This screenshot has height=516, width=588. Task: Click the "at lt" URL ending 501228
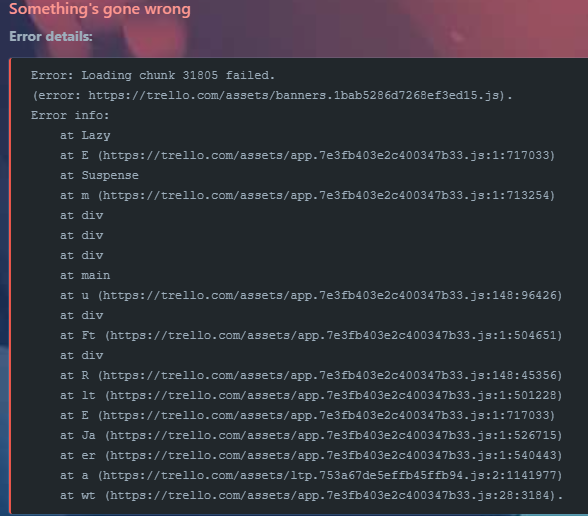click(x=334, y=395)
